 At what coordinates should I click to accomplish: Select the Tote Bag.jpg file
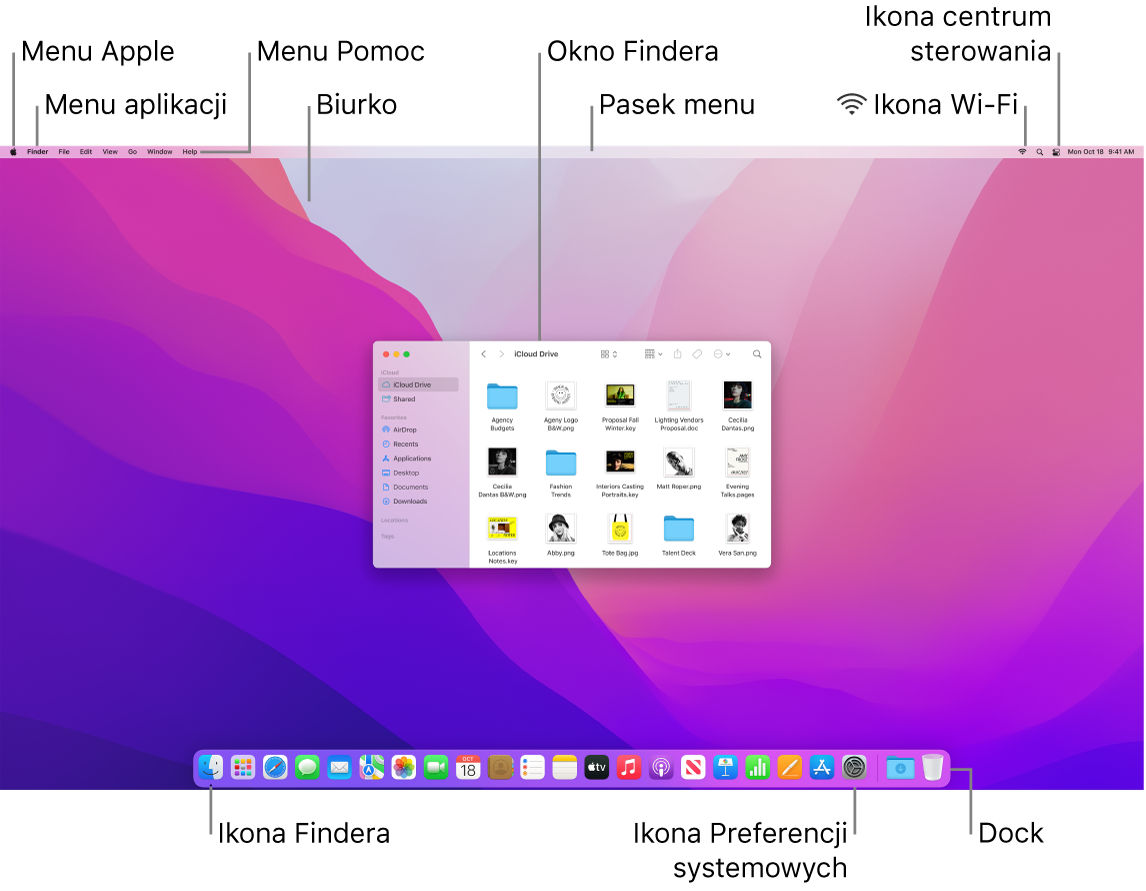[x=620, y=535]
